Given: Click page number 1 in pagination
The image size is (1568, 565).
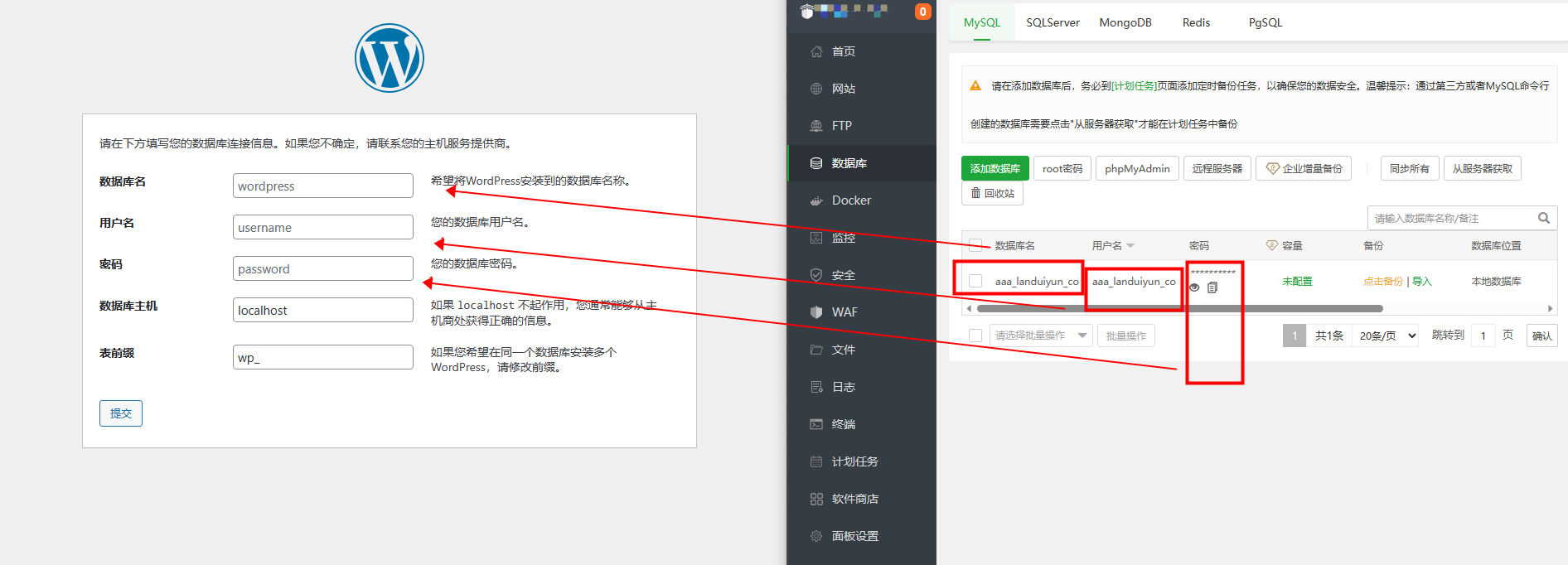Looking at the screenshot, I should [1295, 336].
